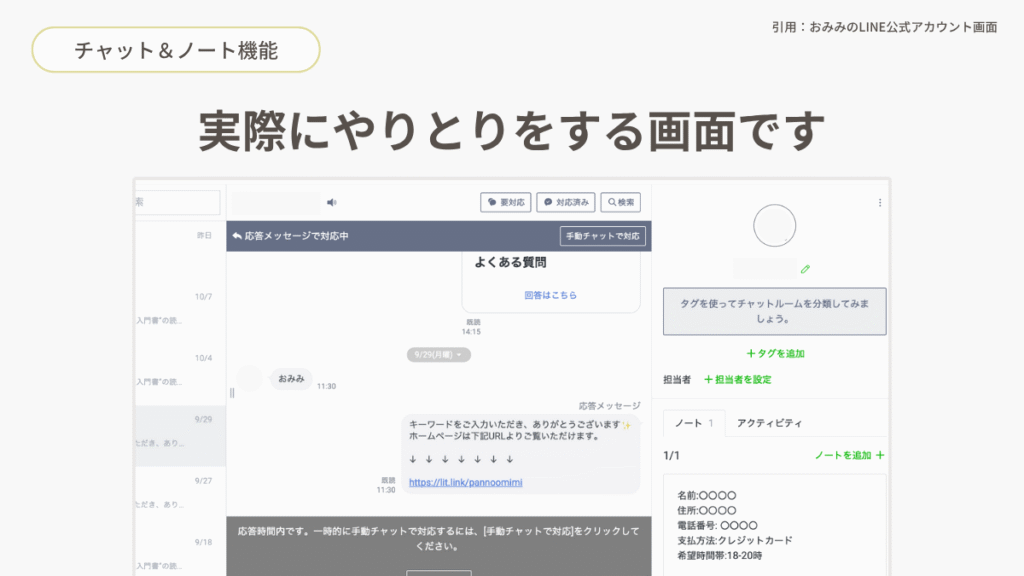Switch to manual chat with 手動チャットで対応
The width and height of the screenshot is (1024, 576).
[603, 236]
